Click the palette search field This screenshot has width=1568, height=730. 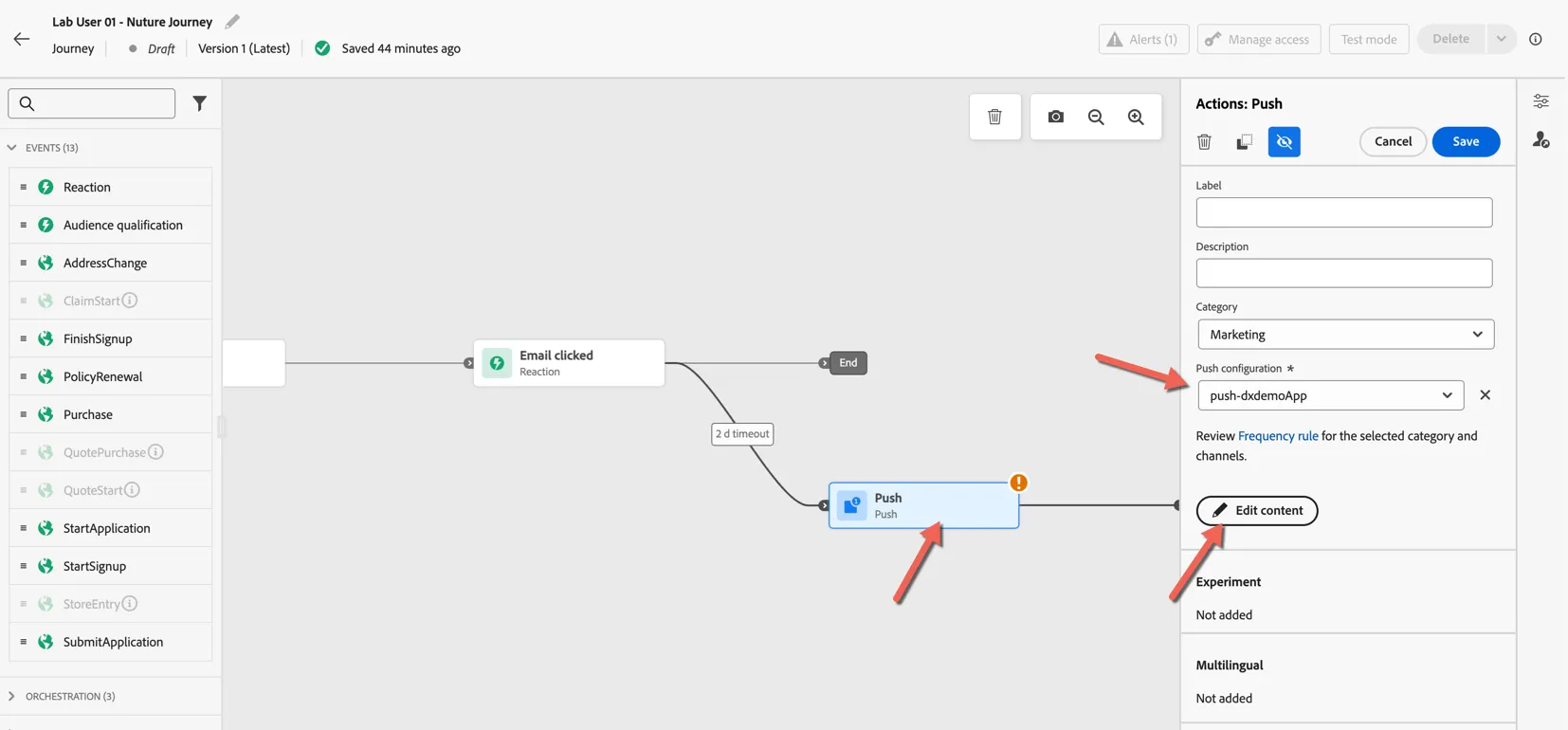92,103
